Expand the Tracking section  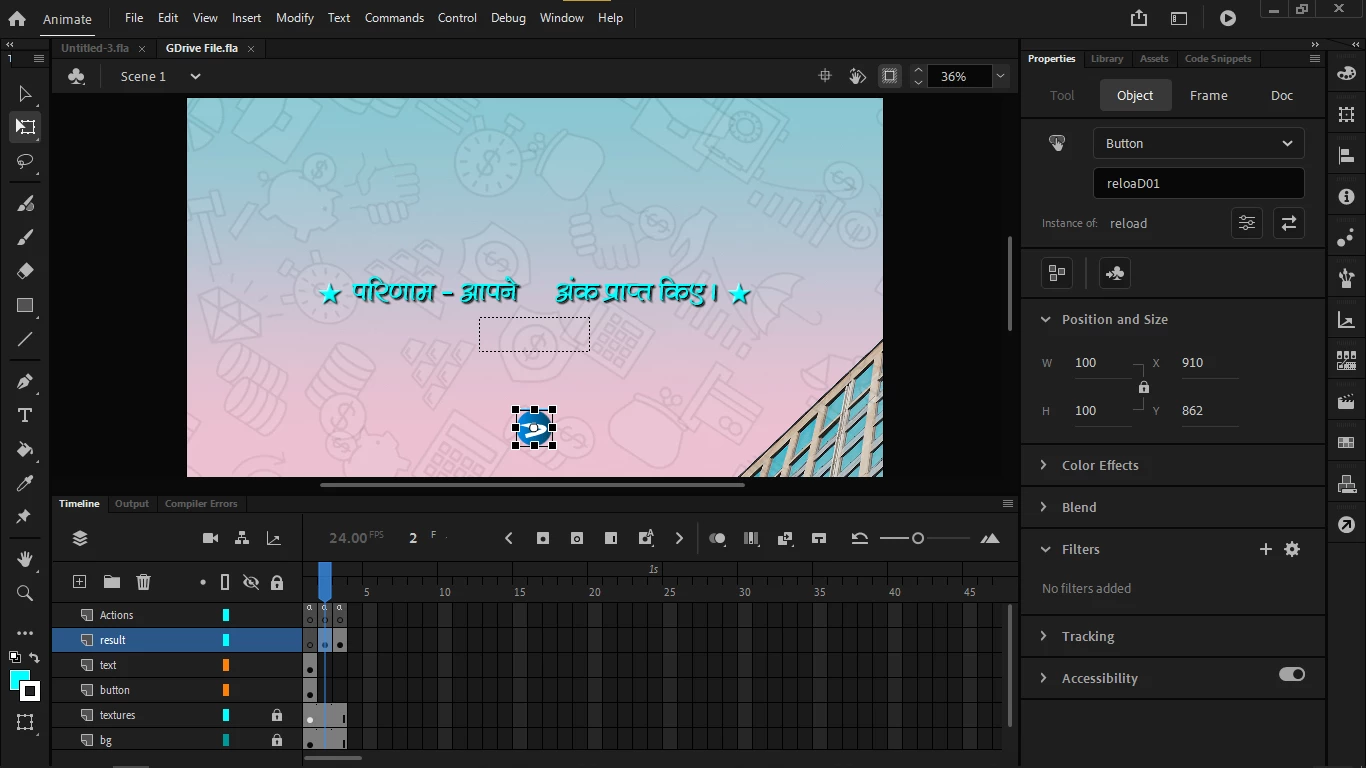[1045, 636]
